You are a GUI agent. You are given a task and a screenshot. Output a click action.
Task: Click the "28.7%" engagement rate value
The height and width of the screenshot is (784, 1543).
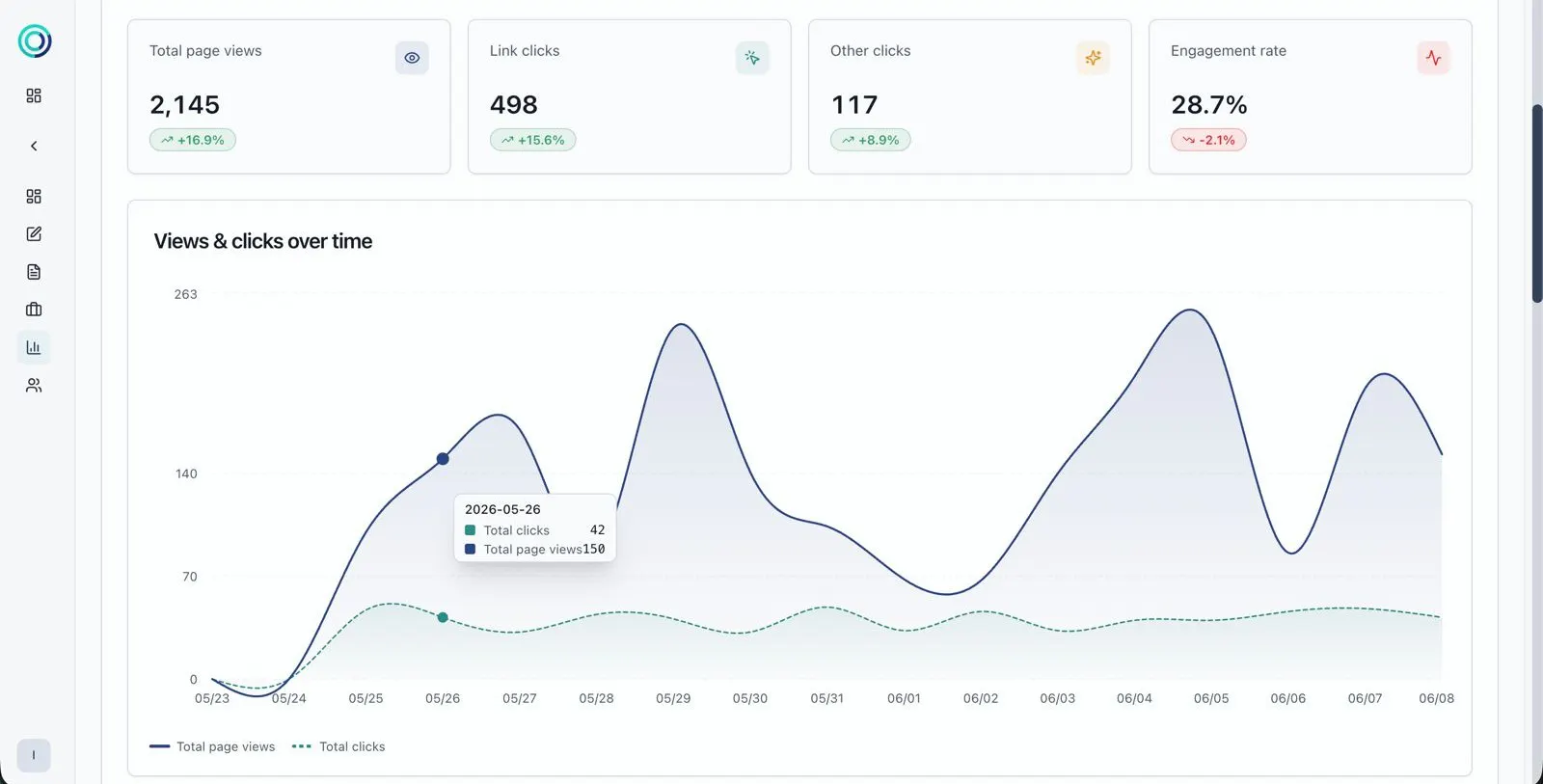pyautogui.click(x=1209, y=104)
